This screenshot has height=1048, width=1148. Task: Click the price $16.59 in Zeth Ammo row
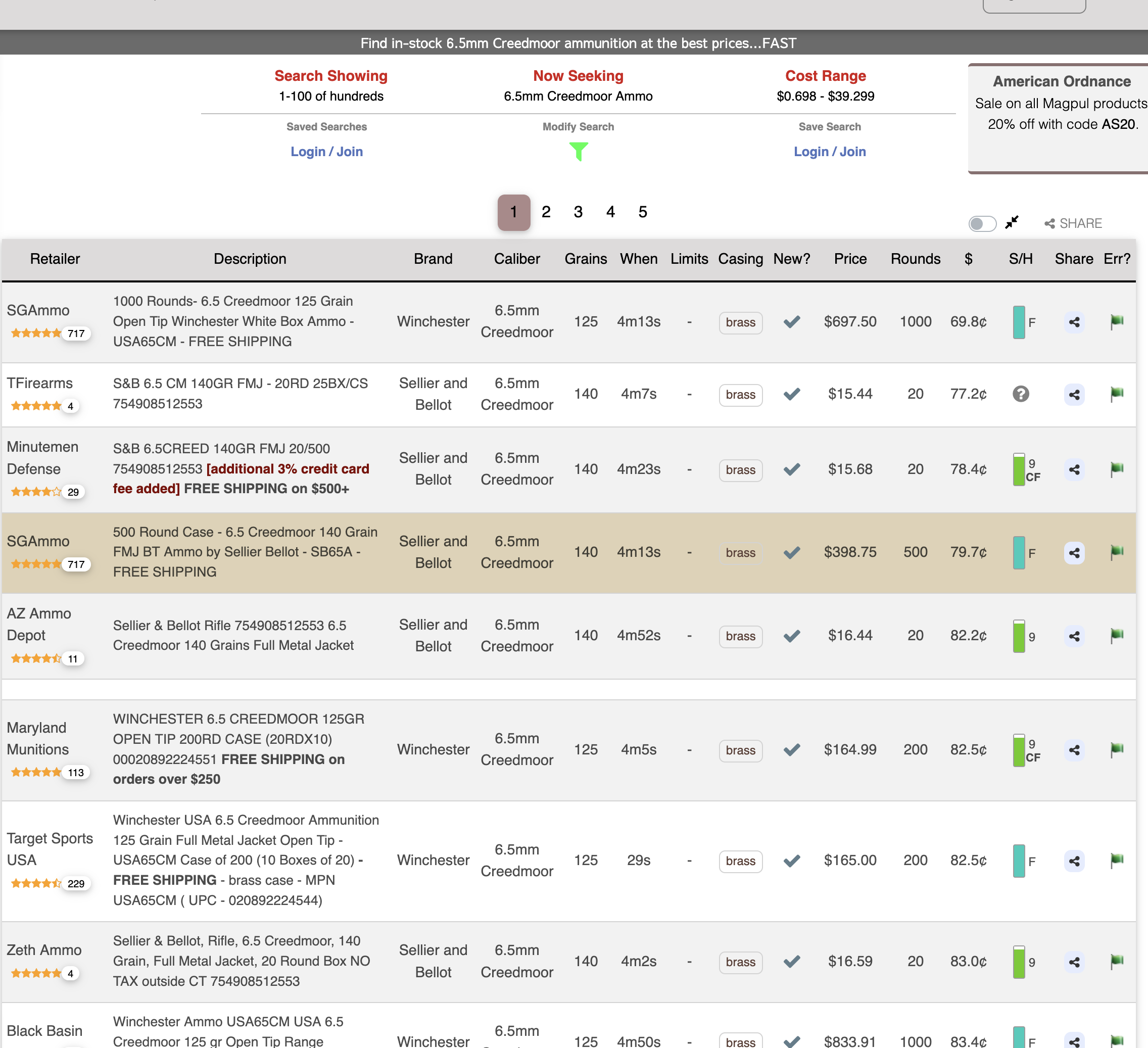pyautogui.click(x=850, y=962)
